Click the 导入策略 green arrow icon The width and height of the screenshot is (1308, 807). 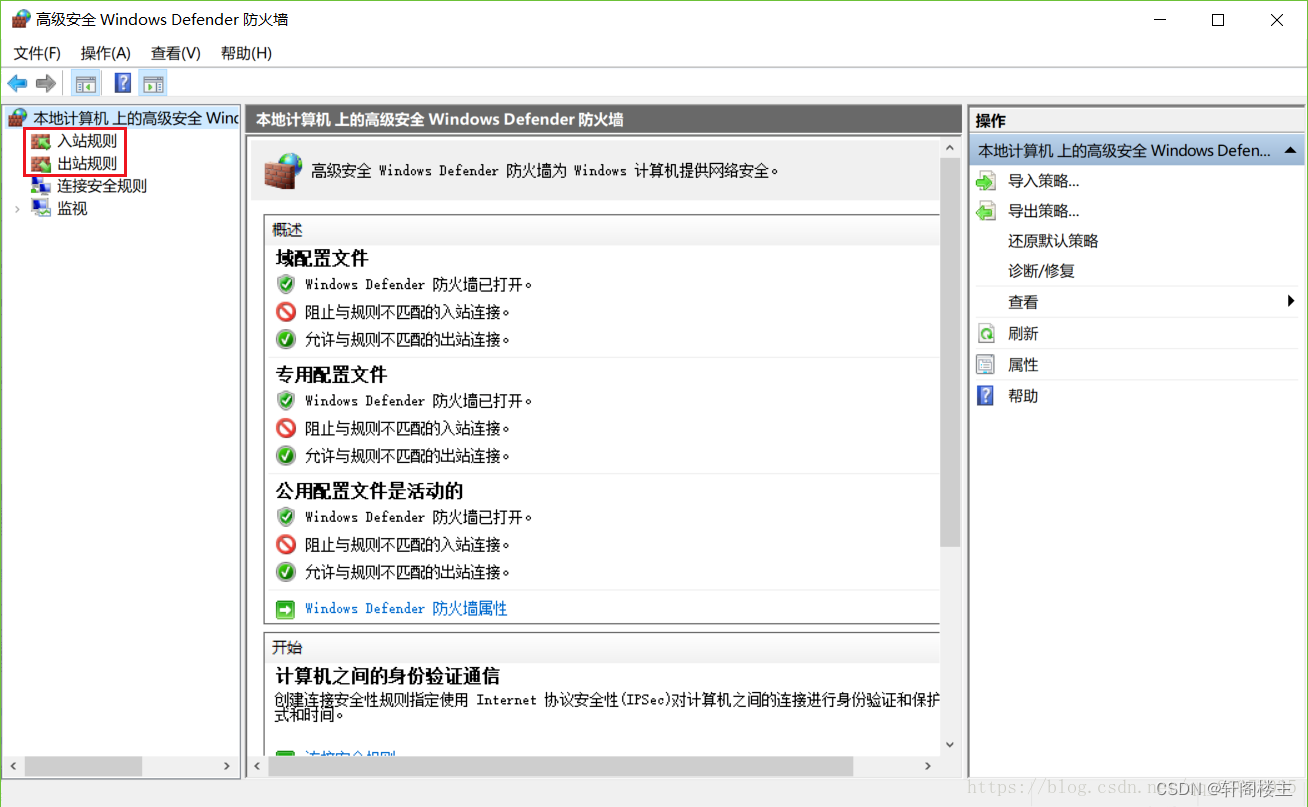click(986, 181)
